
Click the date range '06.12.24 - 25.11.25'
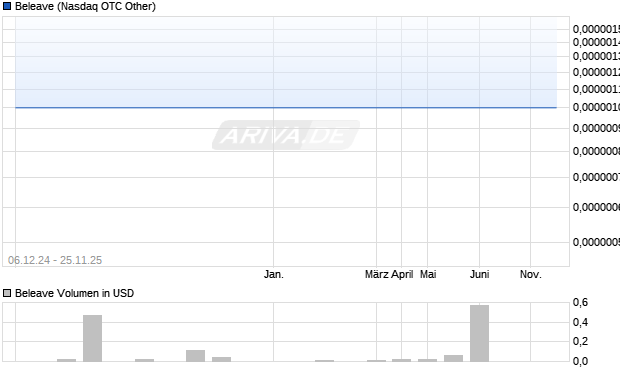click(55, 260)
